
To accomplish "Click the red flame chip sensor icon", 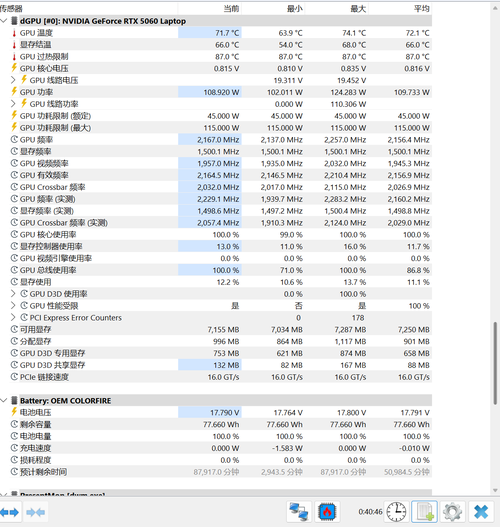I will 327,512.
